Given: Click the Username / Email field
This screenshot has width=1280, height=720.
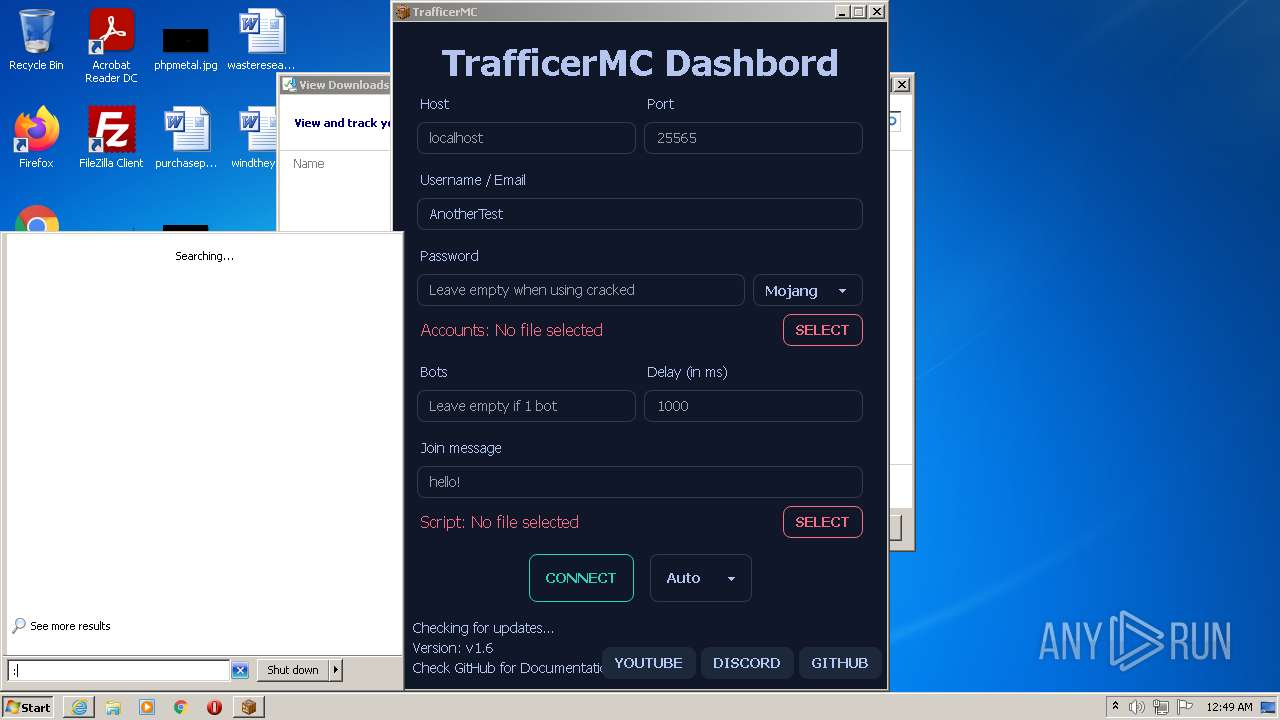Looking at the screenshot, I should click(640, 214).
